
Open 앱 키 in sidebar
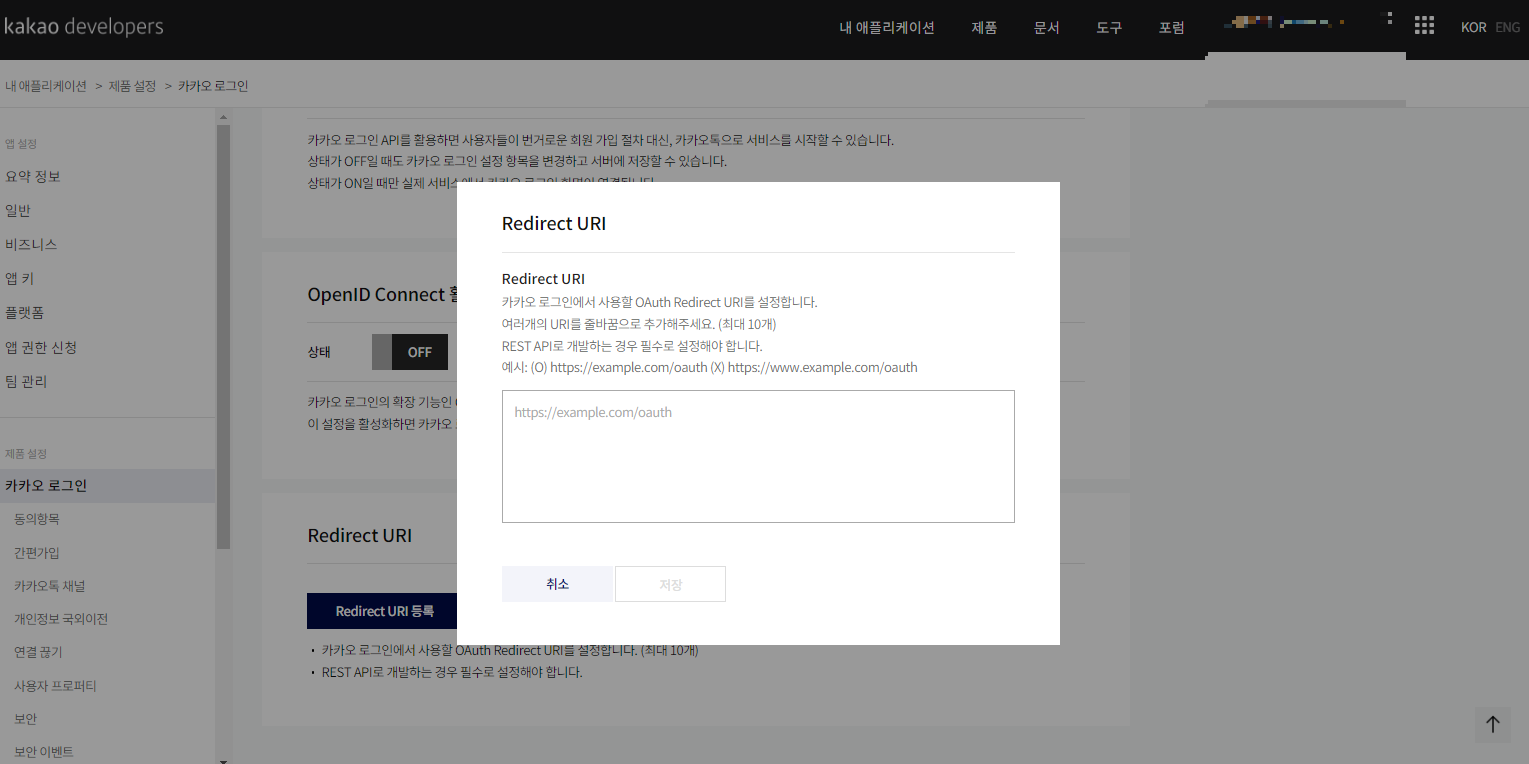[x=20, y=279]
